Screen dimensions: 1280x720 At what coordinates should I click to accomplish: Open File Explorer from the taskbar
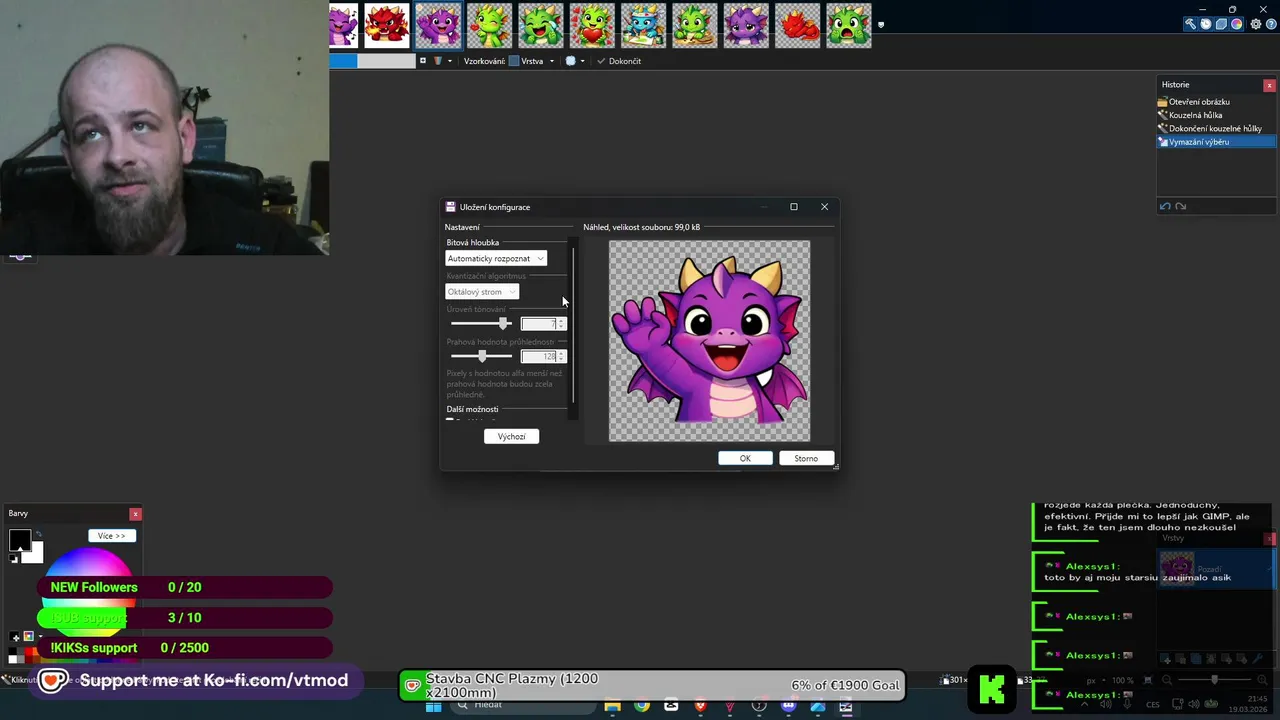tap(613, 706)
